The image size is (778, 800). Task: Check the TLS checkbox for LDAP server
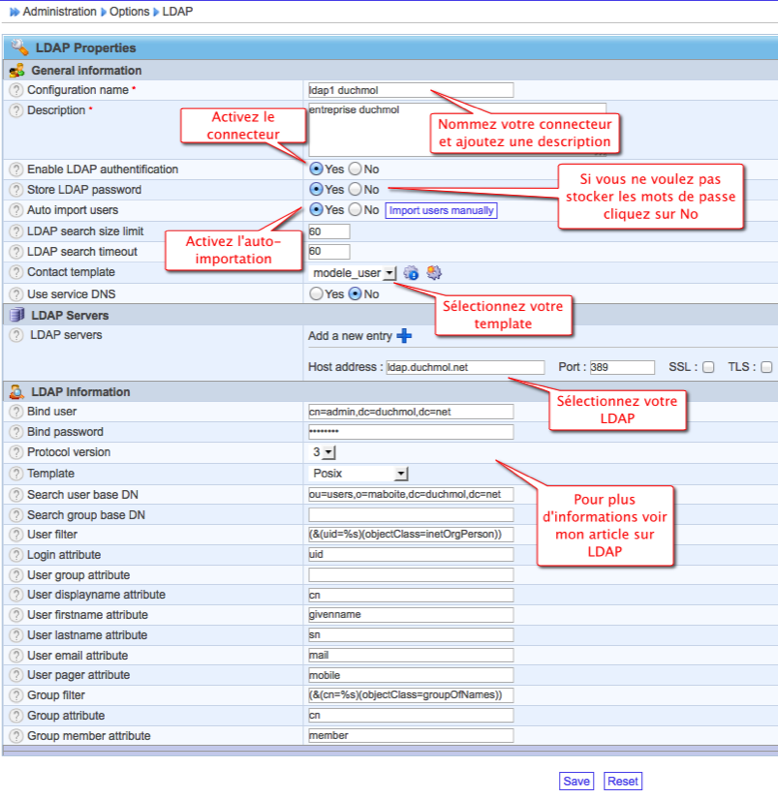coord(766,367)
